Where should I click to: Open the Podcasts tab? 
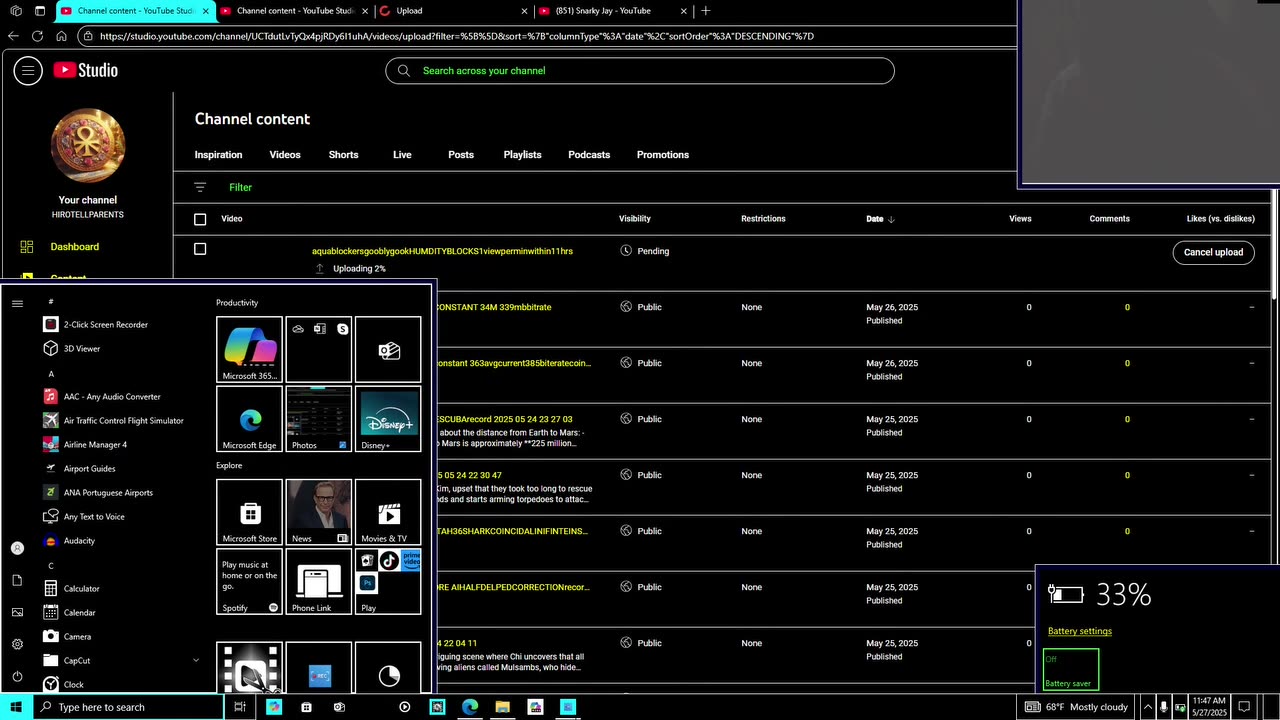point(589,155)
